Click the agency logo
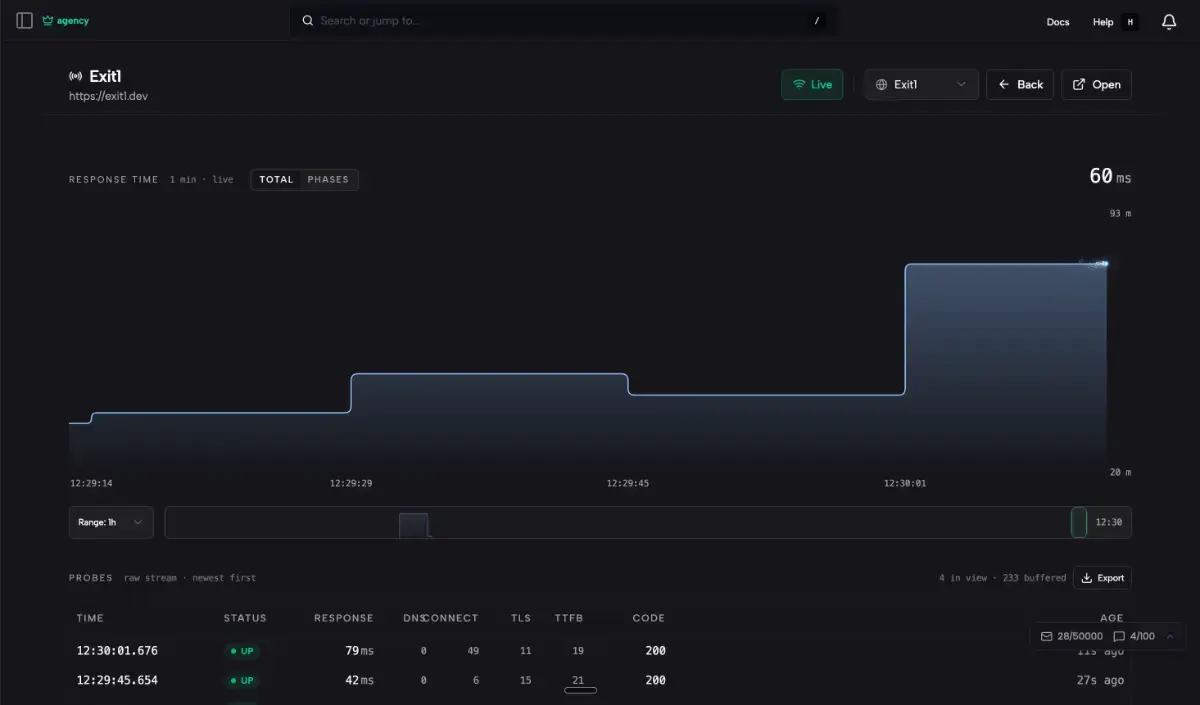1200x705 pixels. click(x=66, y=21)
